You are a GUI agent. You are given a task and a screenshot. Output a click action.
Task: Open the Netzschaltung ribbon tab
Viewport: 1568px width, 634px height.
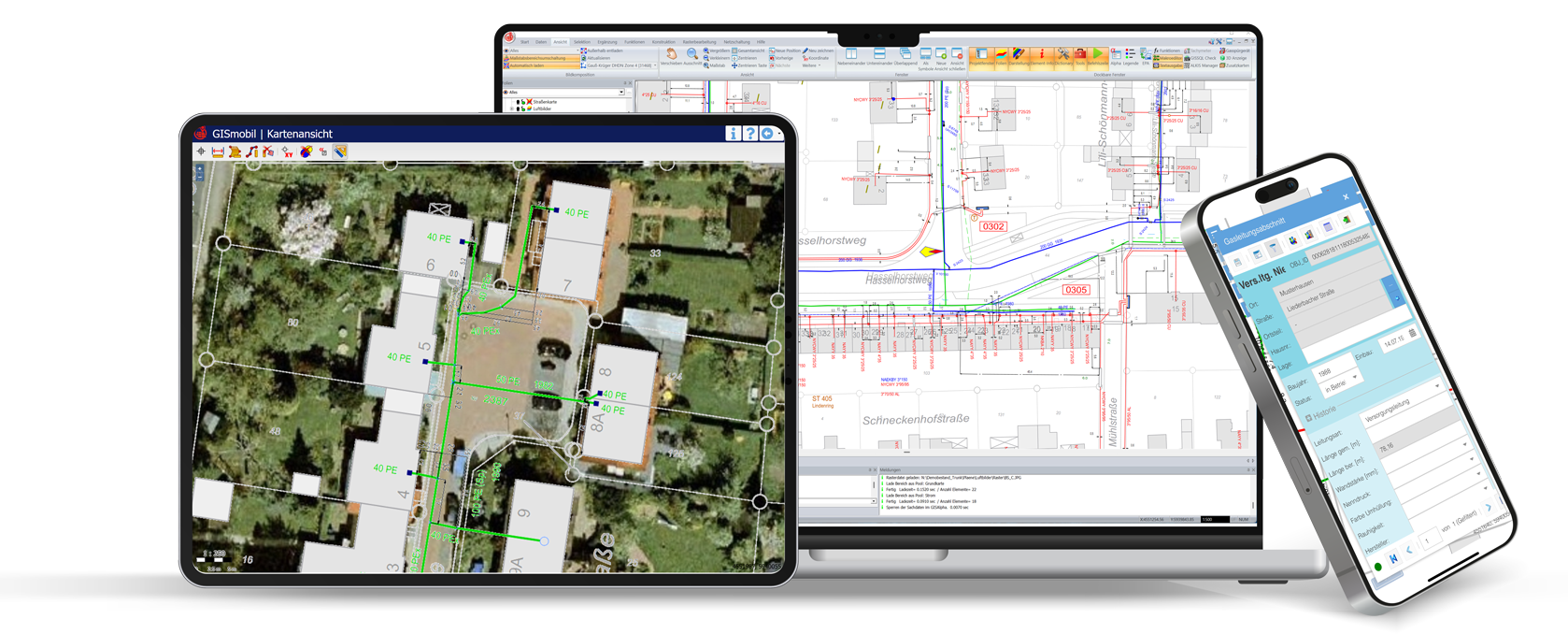coord(736,42)
